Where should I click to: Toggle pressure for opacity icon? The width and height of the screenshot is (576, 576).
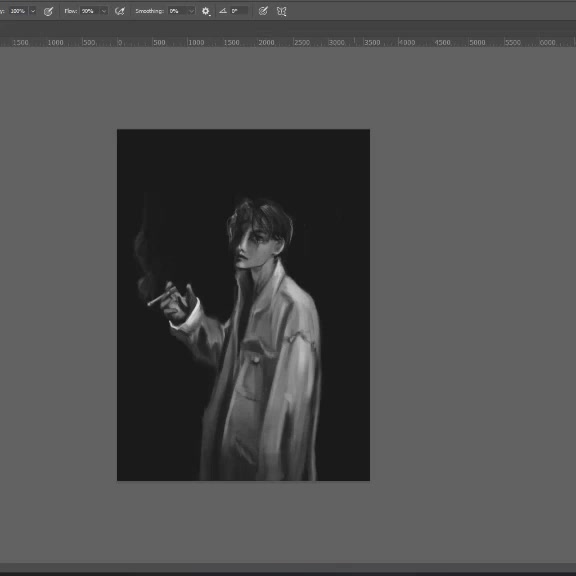point(48,11)
